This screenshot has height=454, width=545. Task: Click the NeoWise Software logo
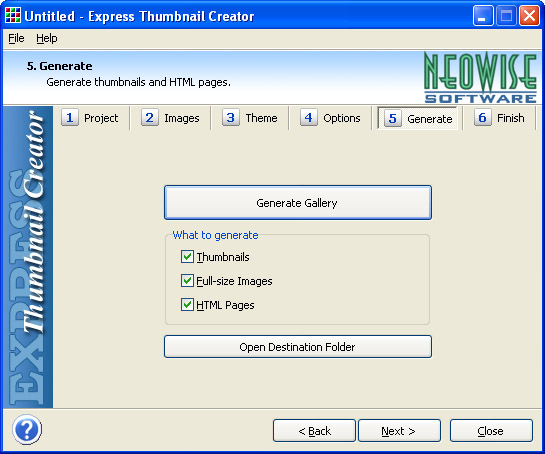[480, 78]
